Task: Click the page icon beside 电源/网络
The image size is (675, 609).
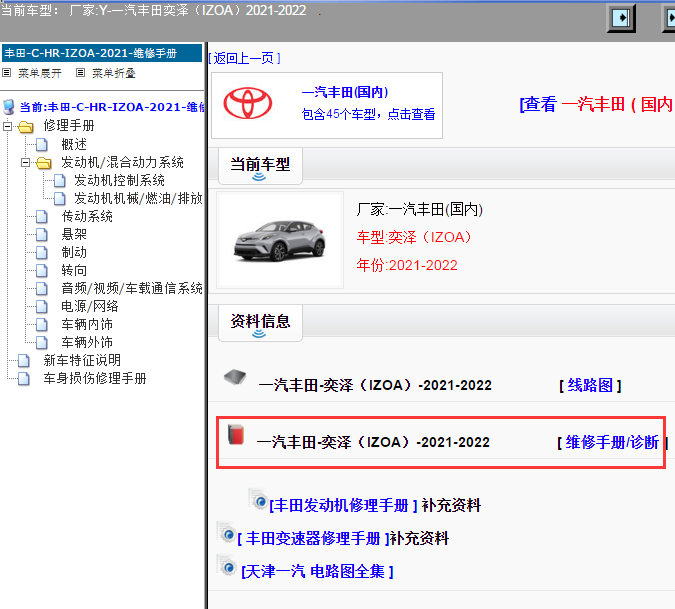Action: coord(42,306)
